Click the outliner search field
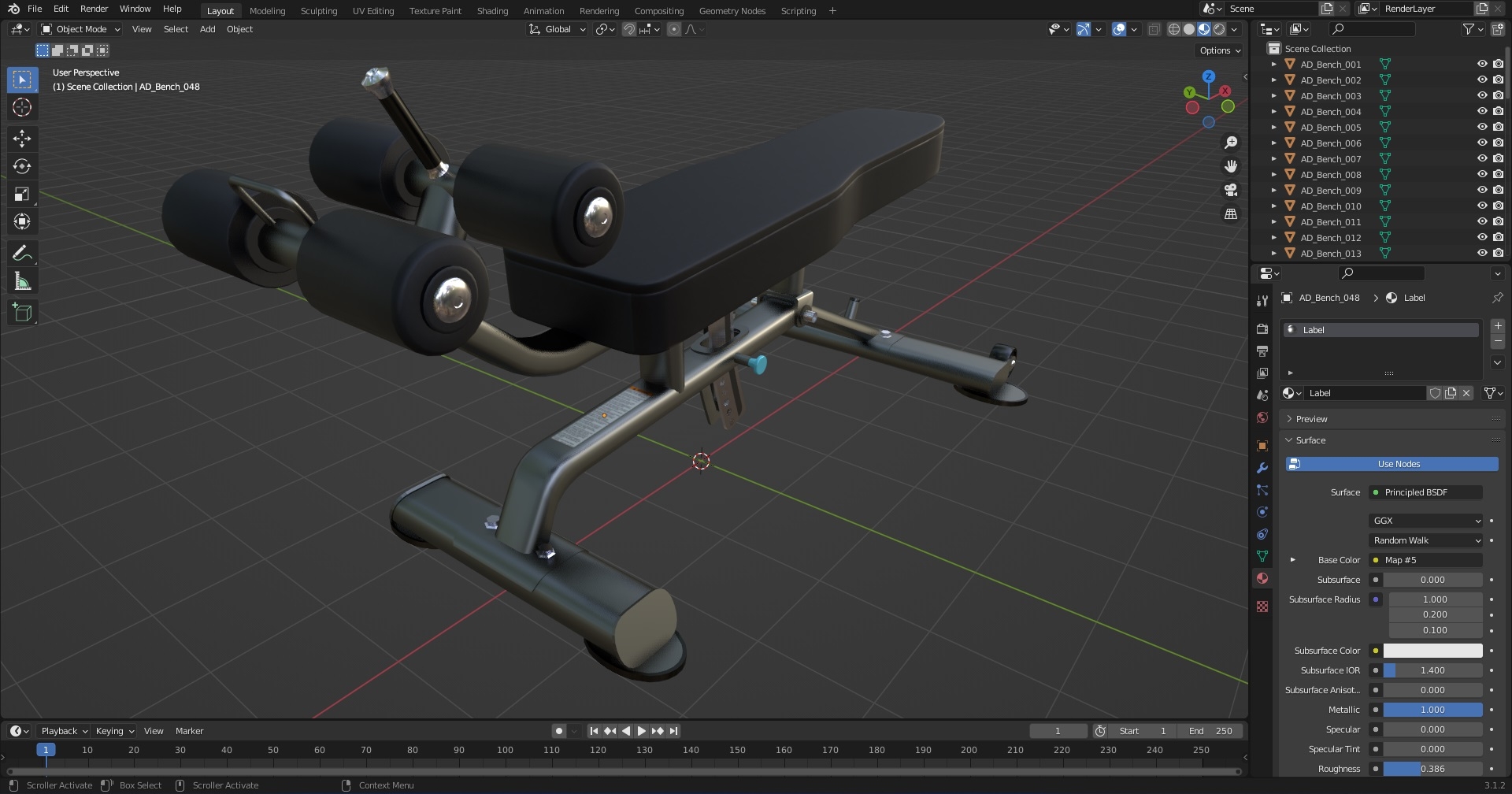The width and height of the screenshot is (1512, 794). click(x=1372, y=29)
